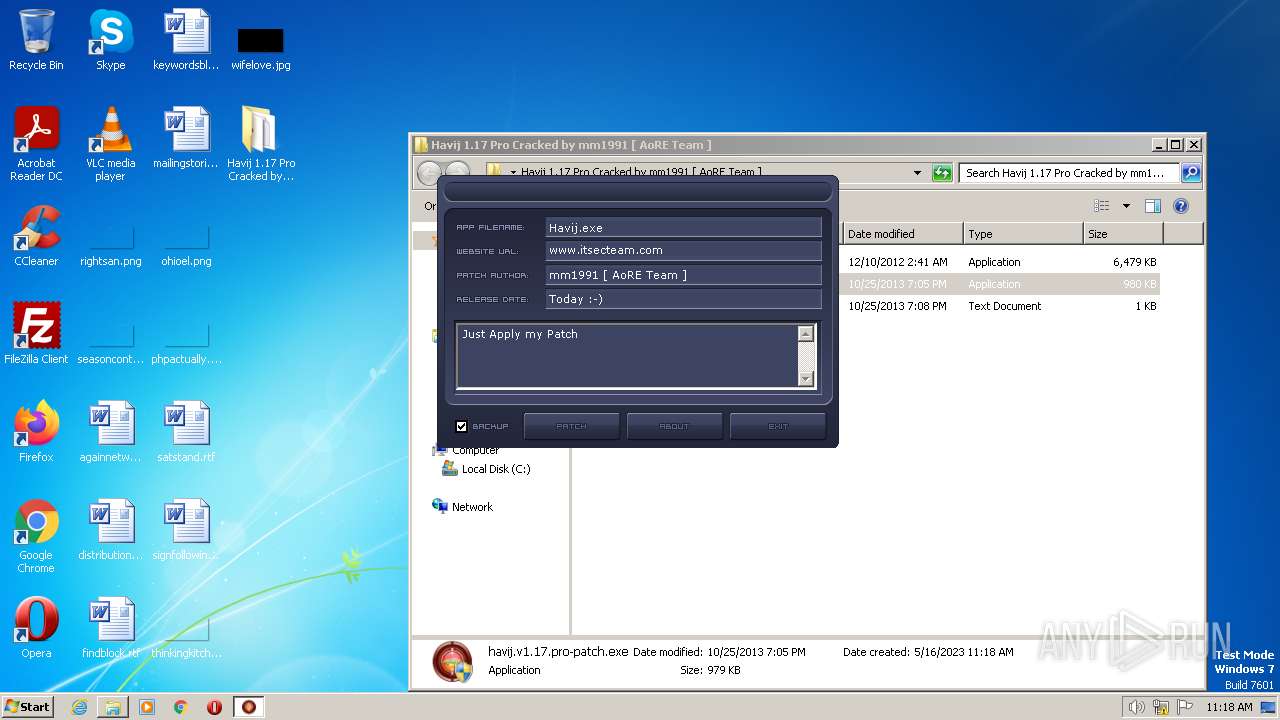Toggle the Backup checkbox in the patcher
1280x720 pixels.
click(x=461, y=426)
